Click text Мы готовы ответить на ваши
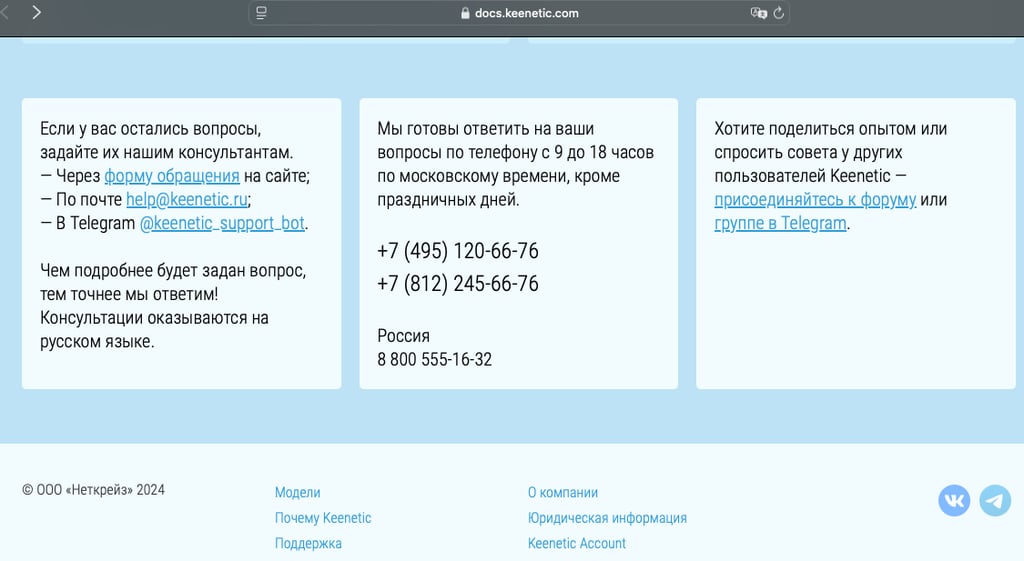Image resolution: width=1024 pixels, height=561 pixels. tap(485, 129)
